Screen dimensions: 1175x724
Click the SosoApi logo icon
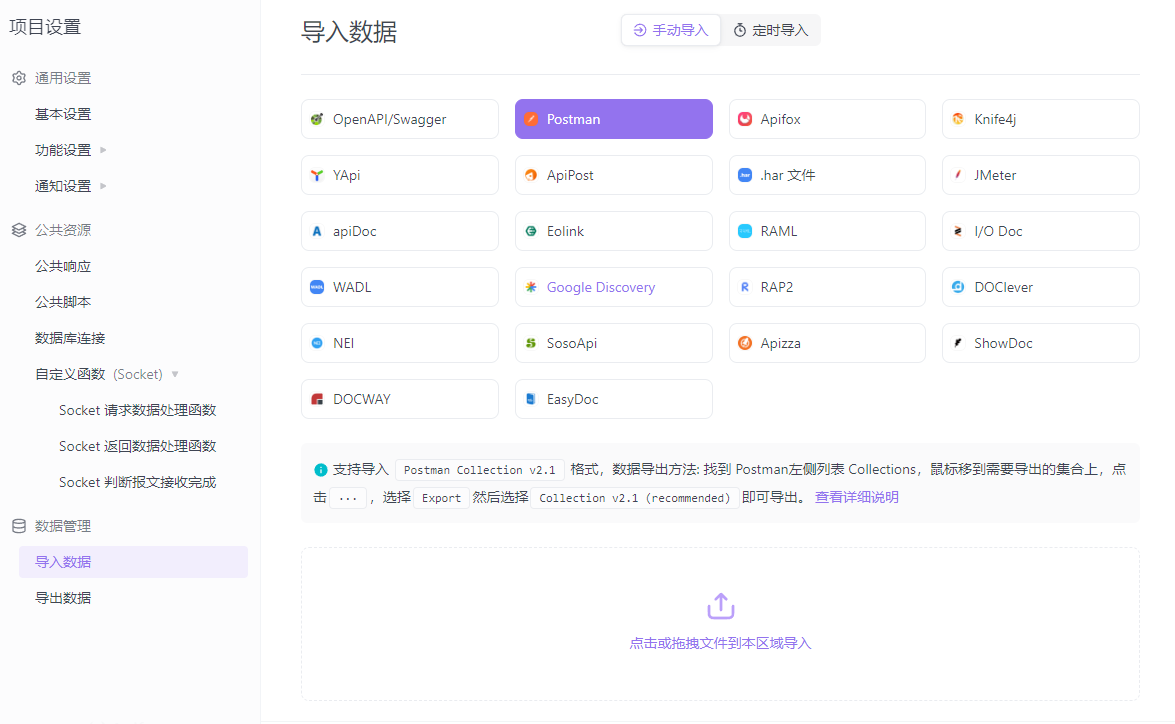coord(531,343)
